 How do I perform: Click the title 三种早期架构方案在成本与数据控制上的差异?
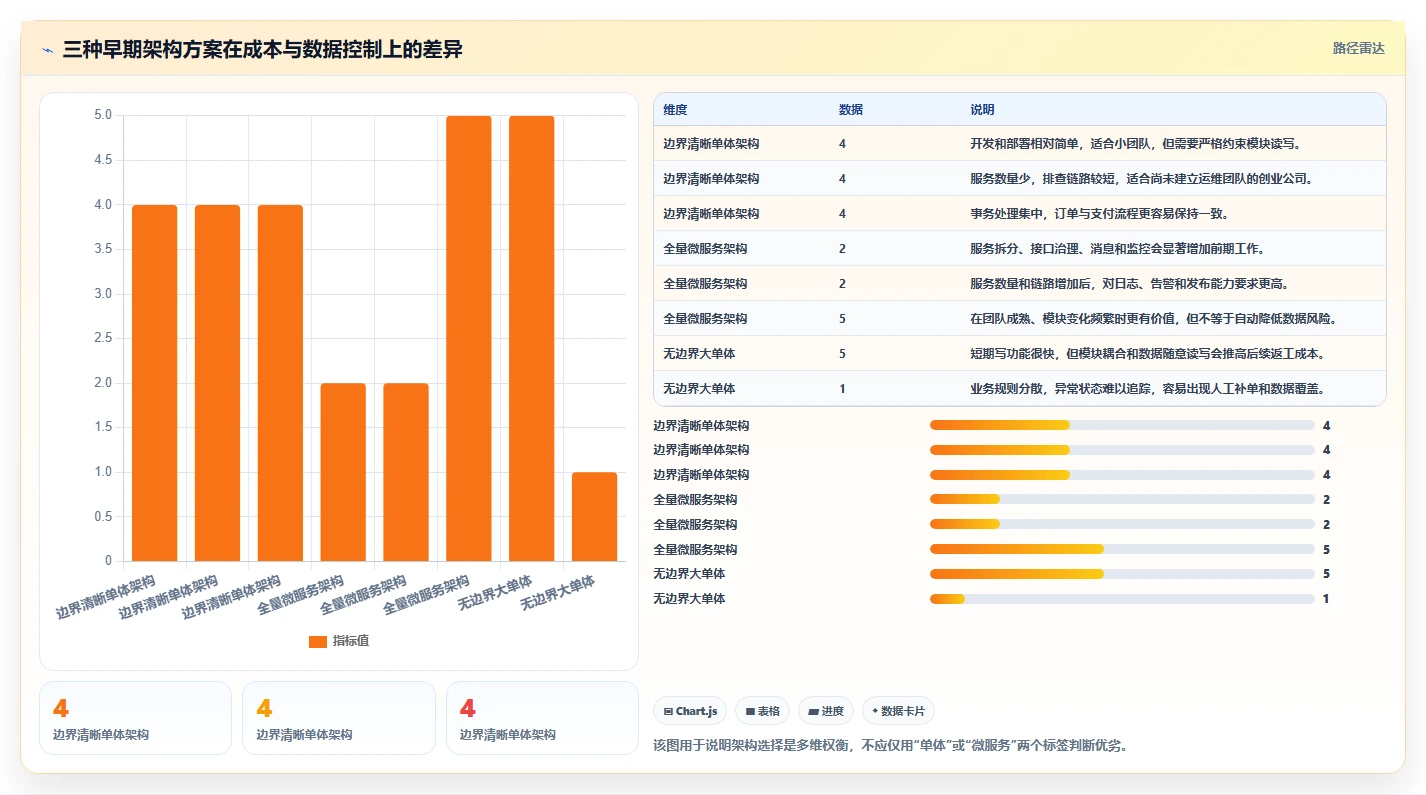[262, 49]
